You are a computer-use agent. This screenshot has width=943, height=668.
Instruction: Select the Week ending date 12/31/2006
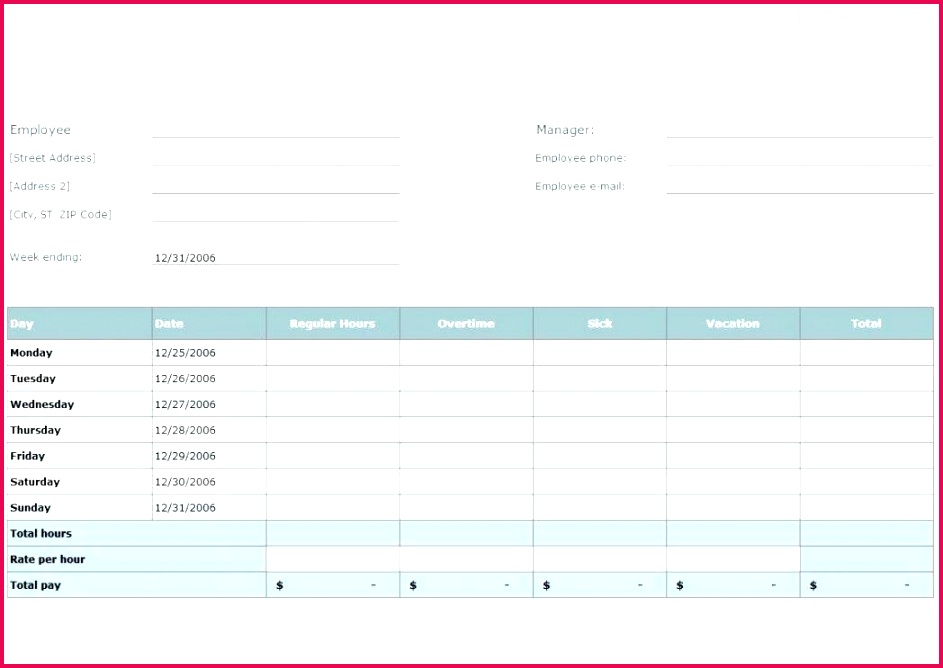(x=185, y=258)
